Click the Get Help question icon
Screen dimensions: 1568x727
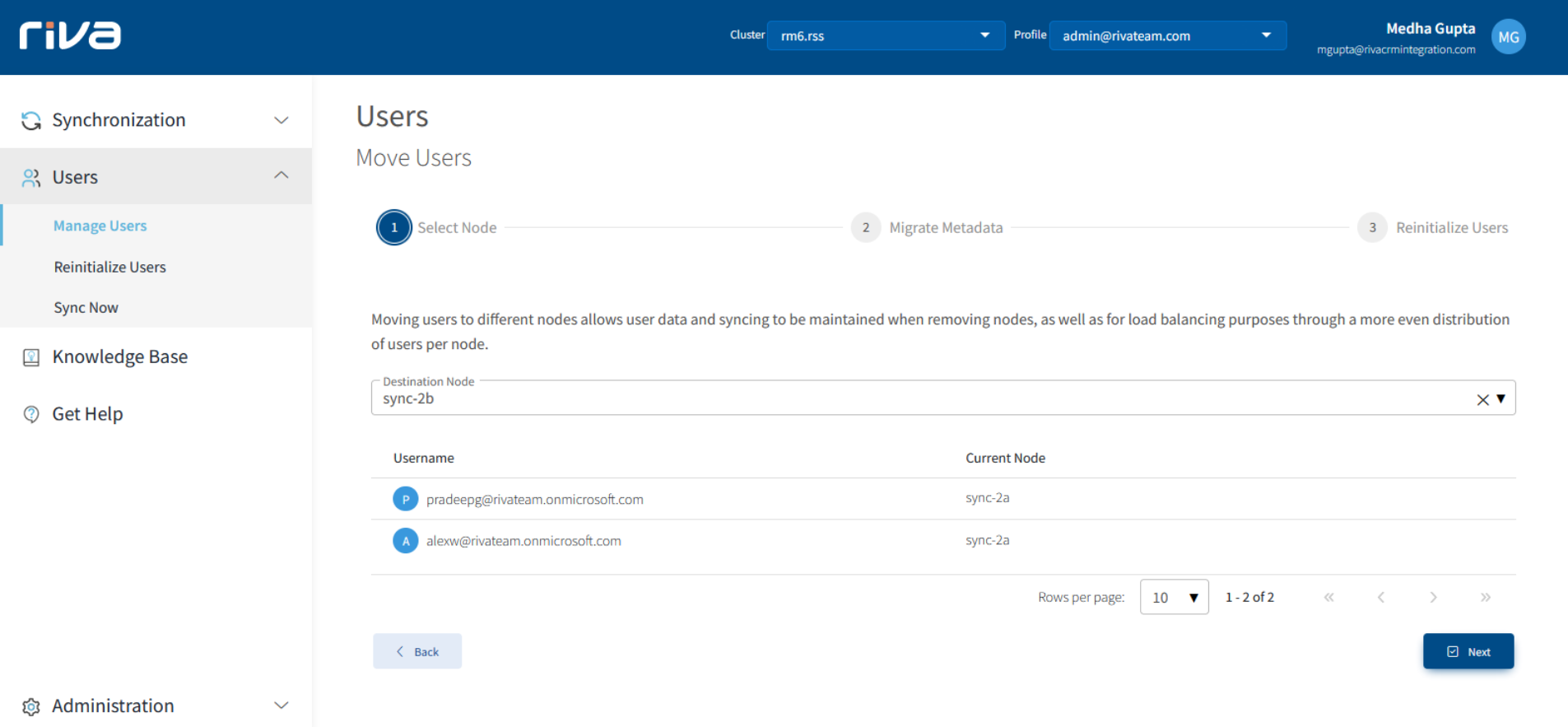point(31,414)
